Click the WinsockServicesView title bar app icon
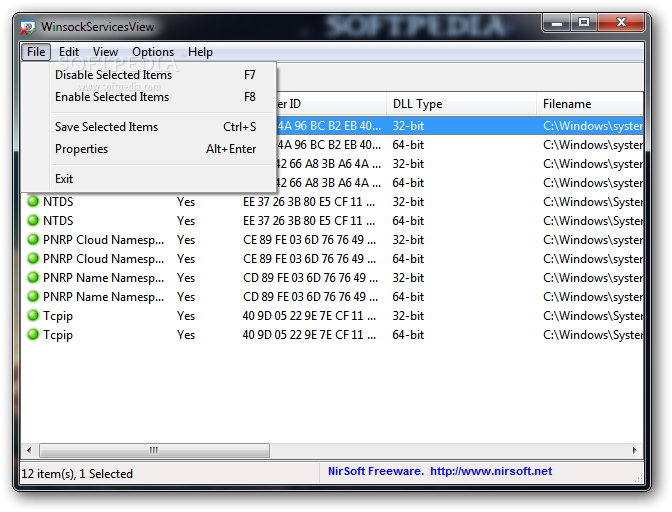 click(x=28, y=27)
